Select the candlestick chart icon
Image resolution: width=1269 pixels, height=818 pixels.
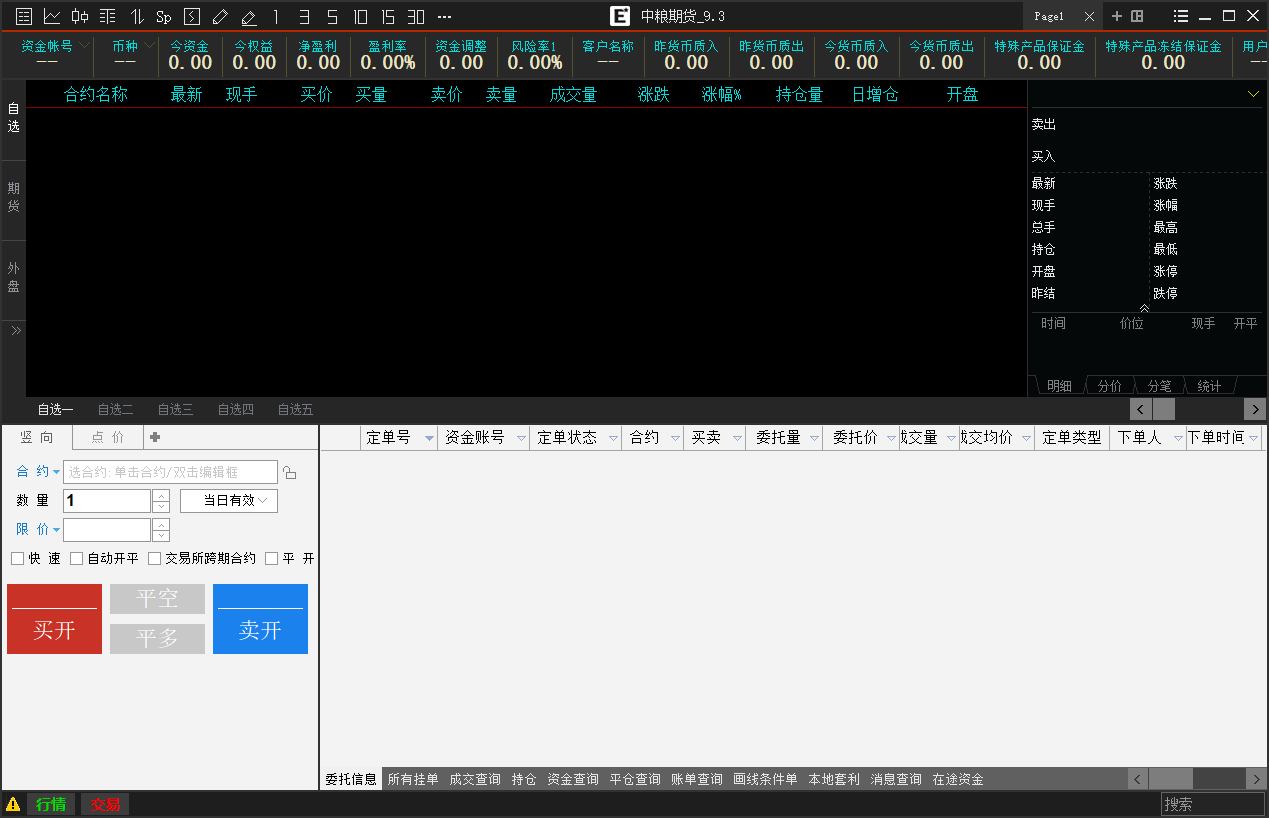tap(80, 16)
